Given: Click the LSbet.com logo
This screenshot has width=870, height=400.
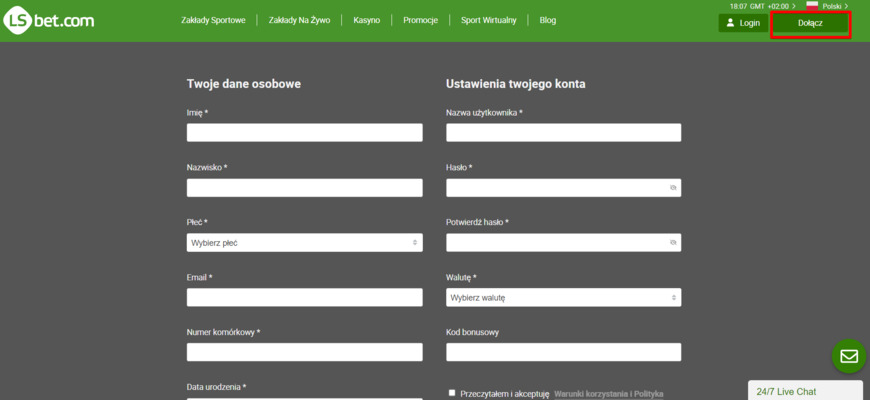Looking at the screenshot, I should 49,22.
